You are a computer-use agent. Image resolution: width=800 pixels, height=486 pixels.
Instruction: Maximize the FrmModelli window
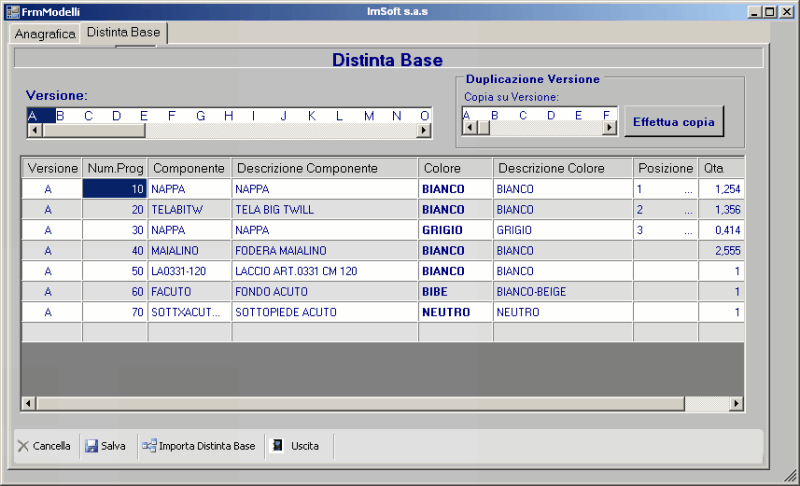(x=770, y=12)
